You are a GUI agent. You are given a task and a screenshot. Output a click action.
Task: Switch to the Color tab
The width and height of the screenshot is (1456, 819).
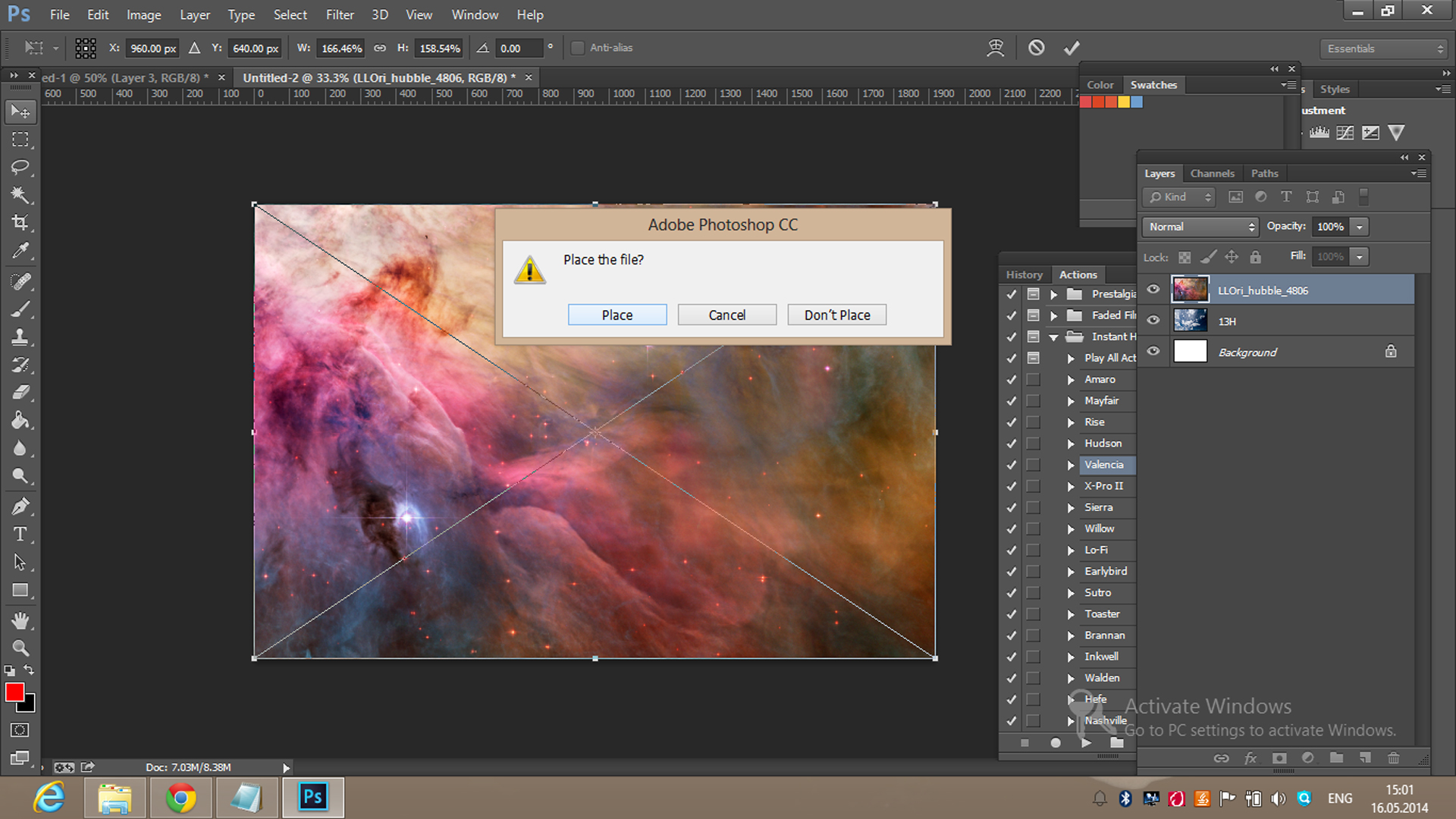click(1100, 85)
